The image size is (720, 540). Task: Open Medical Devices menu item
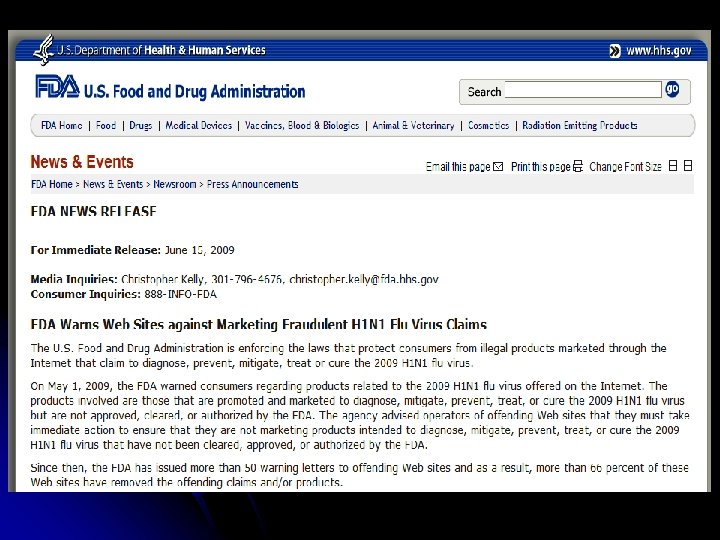pyautogui.click(x=198, y=125)
